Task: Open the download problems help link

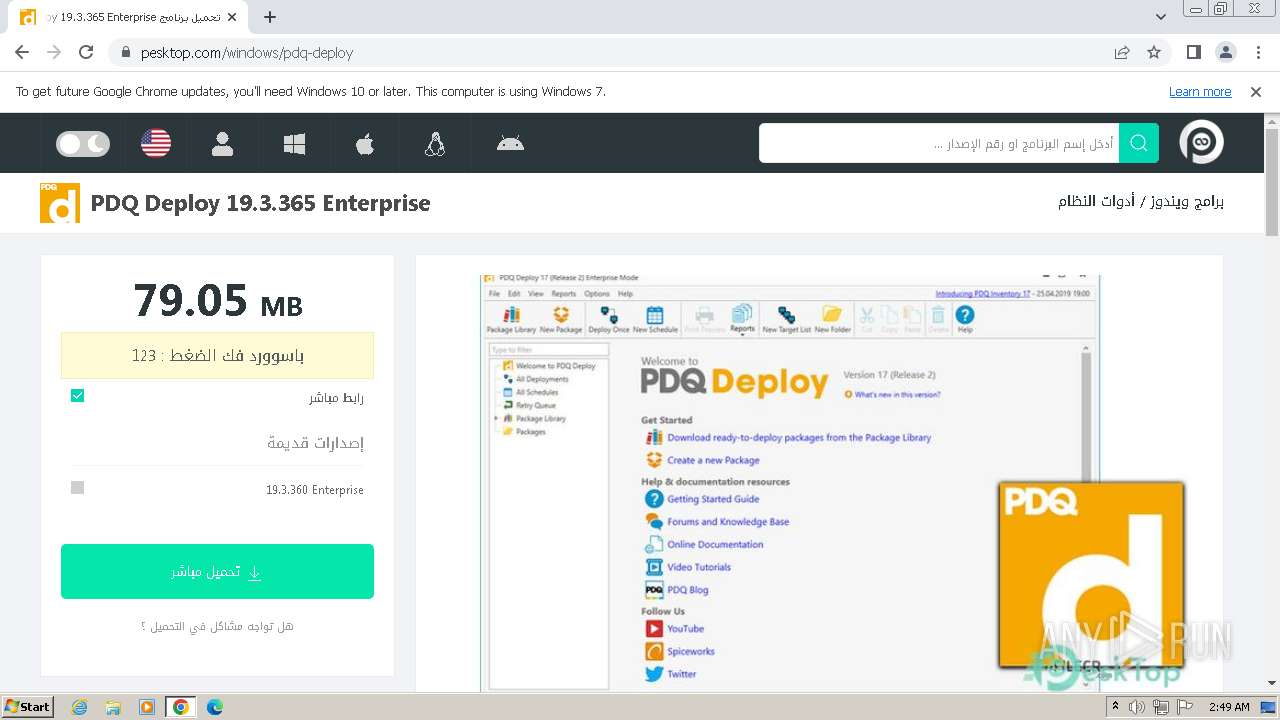Action: point(217,626)
